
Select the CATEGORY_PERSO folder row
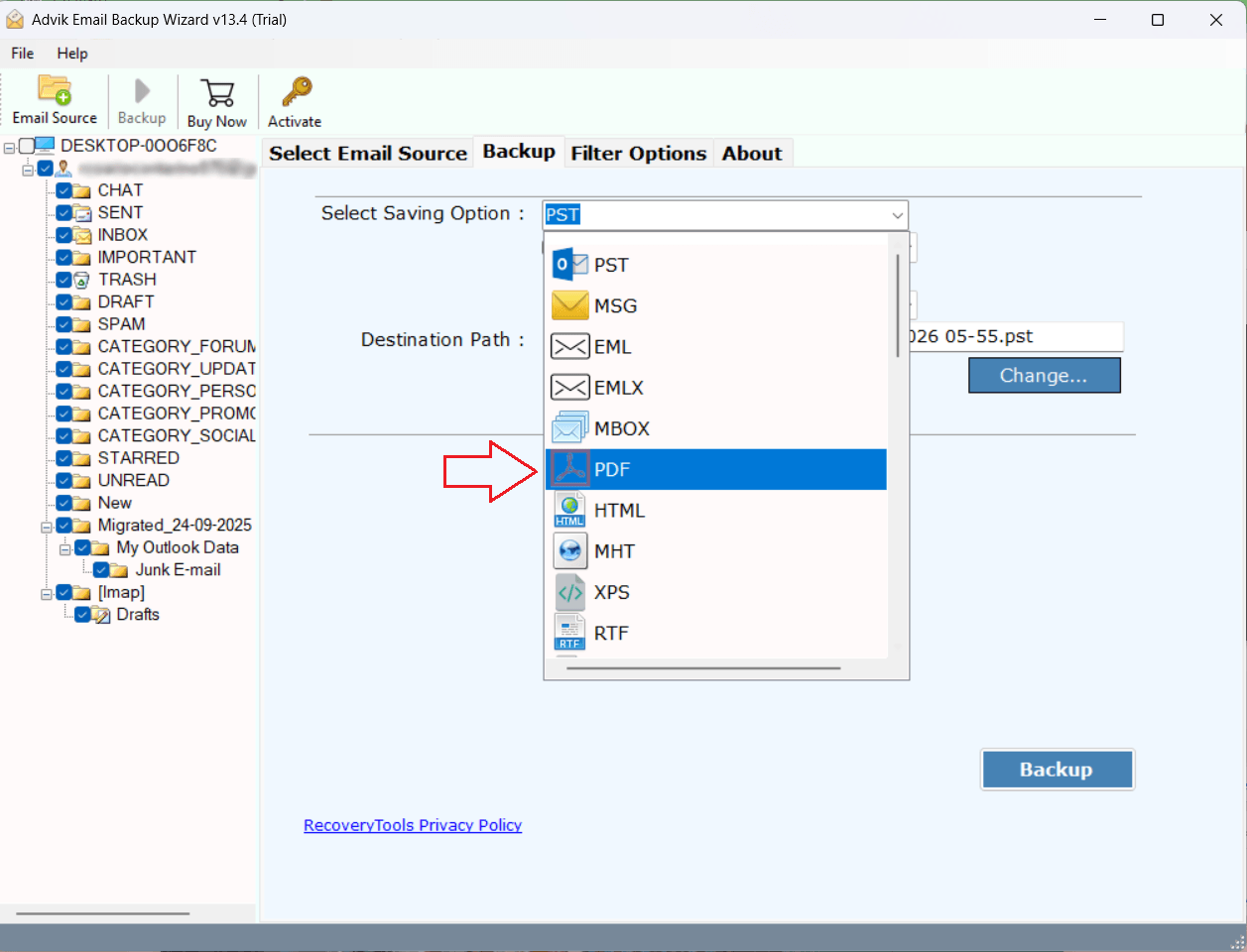(x=177, y=391)
